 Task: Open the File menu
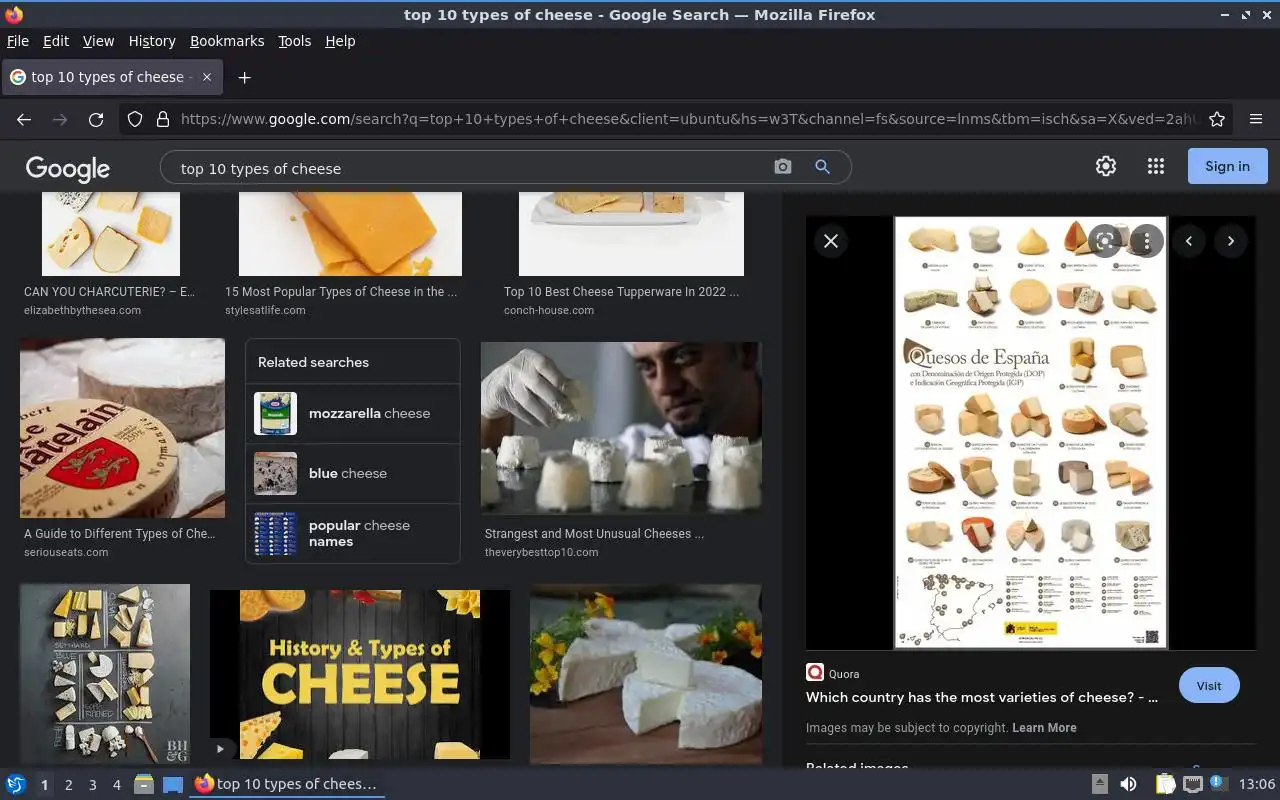point(18,41)
